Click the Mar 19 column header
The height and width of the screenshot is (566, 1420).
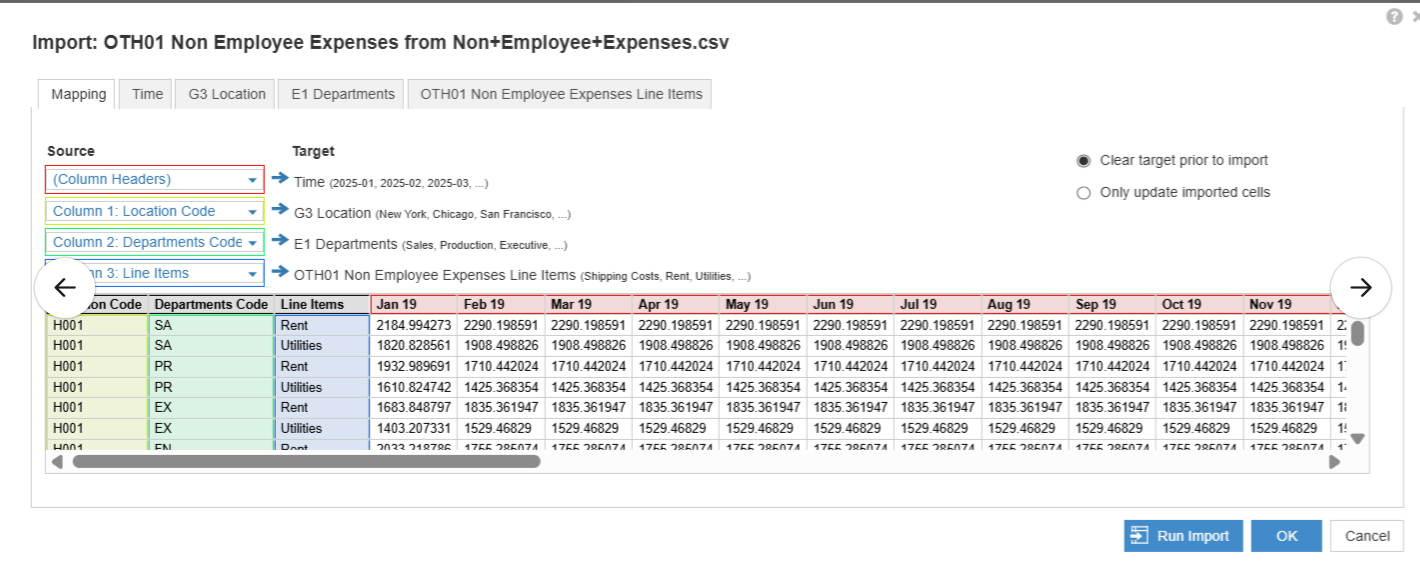[x=588, y=305]
